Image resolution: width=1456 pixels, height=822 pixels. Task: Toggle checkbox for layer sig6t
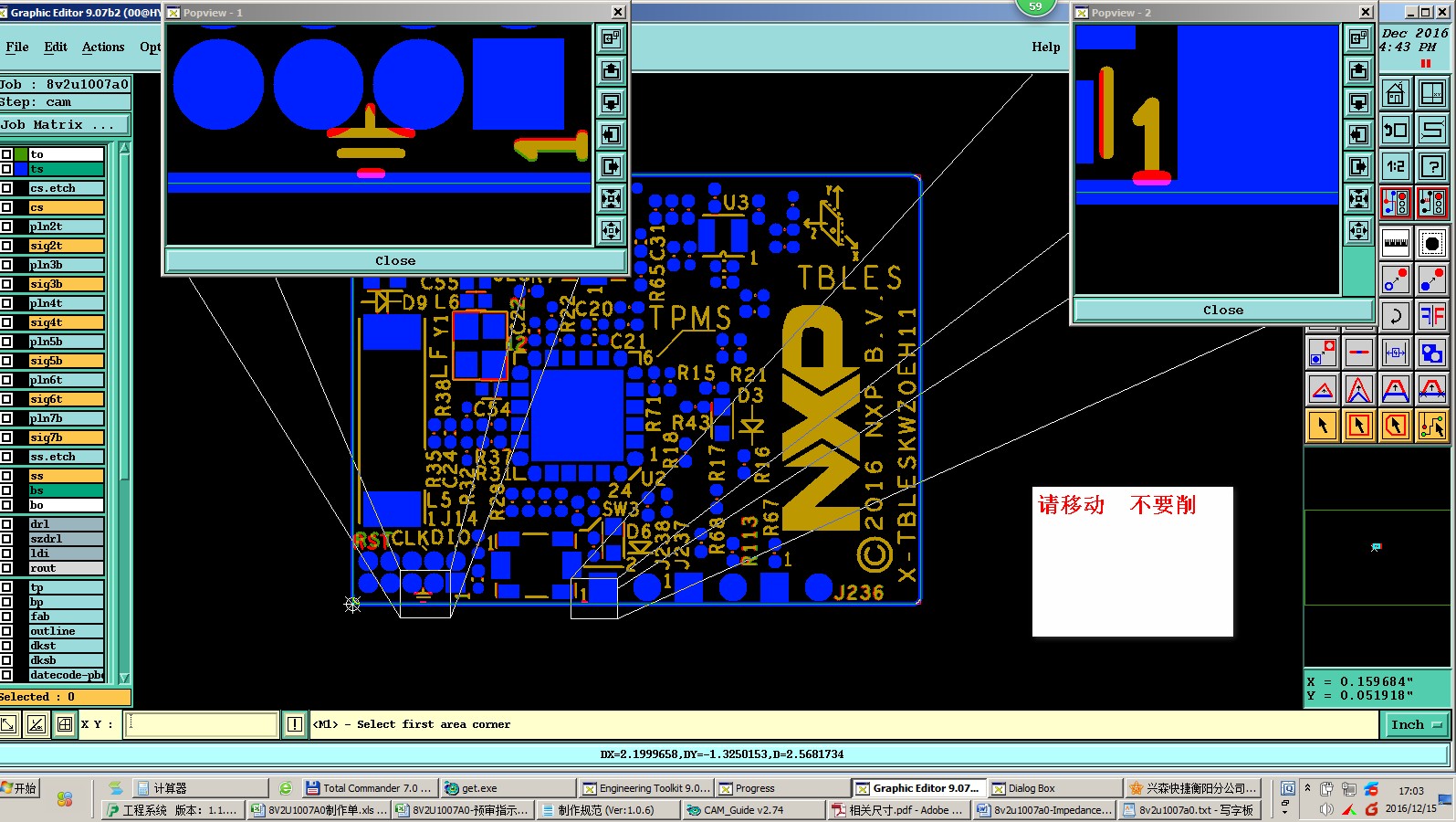point(6,399)
